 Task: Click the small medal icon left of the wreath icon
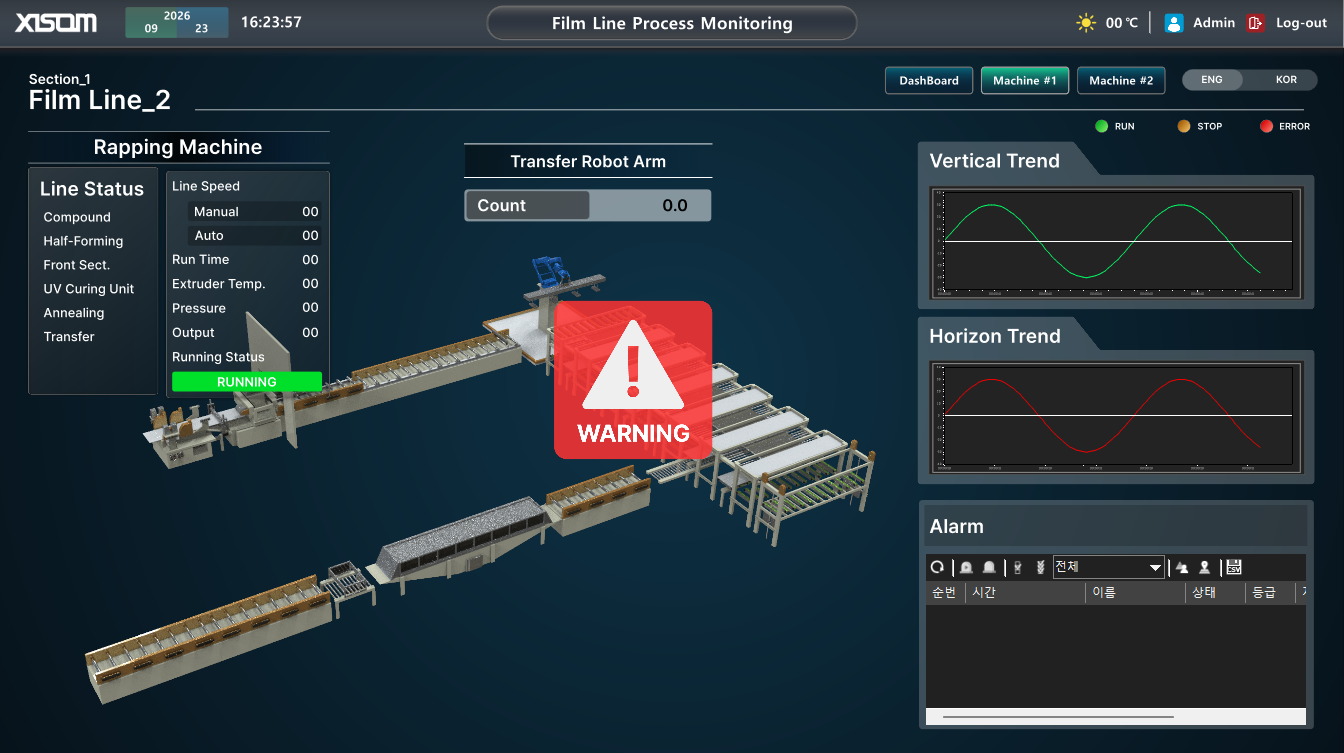(1018, 567)
